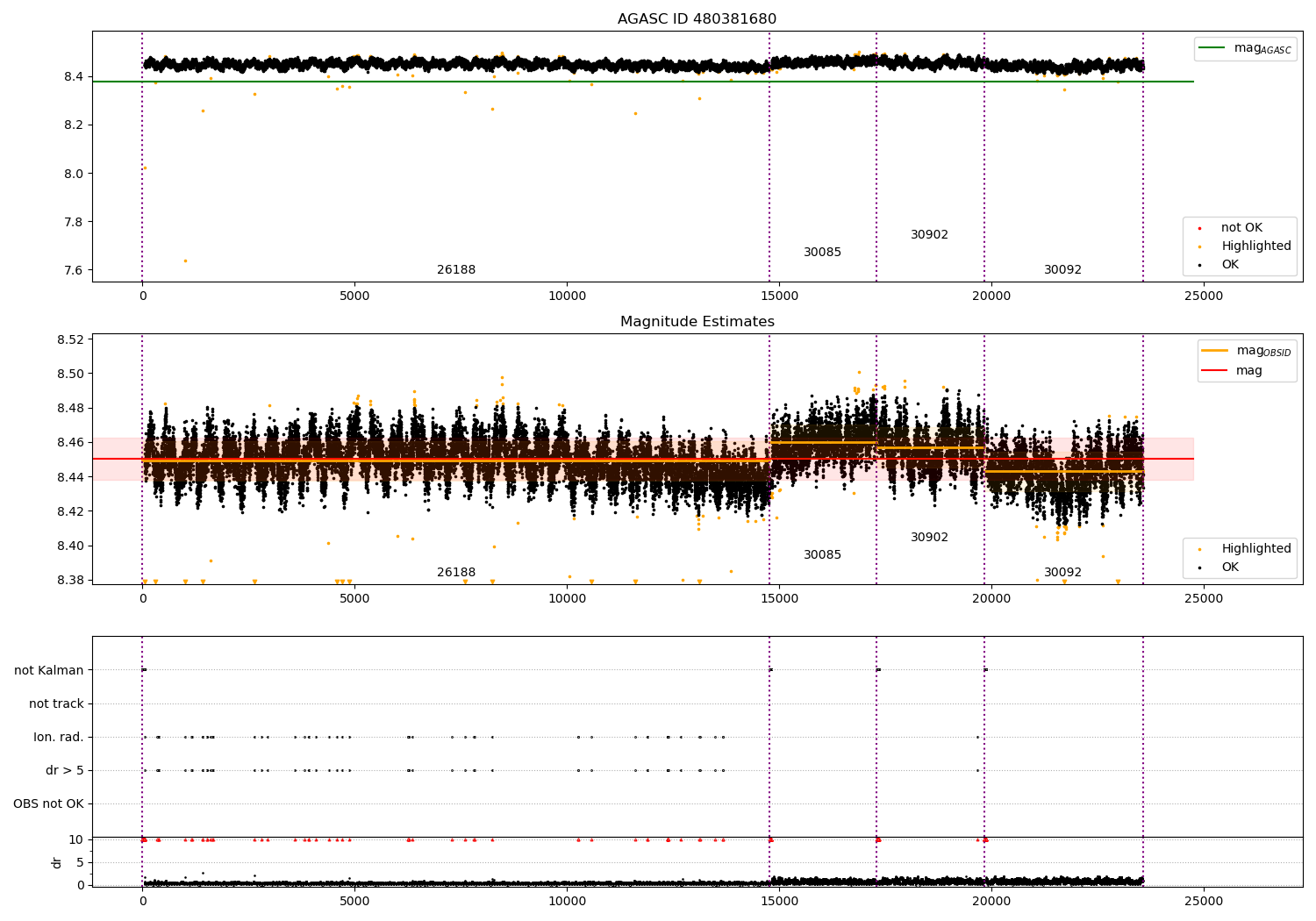Click y-axis tick 8.4 in top plot
This screenshot has height=921, width=1316.
click(74, 77)
